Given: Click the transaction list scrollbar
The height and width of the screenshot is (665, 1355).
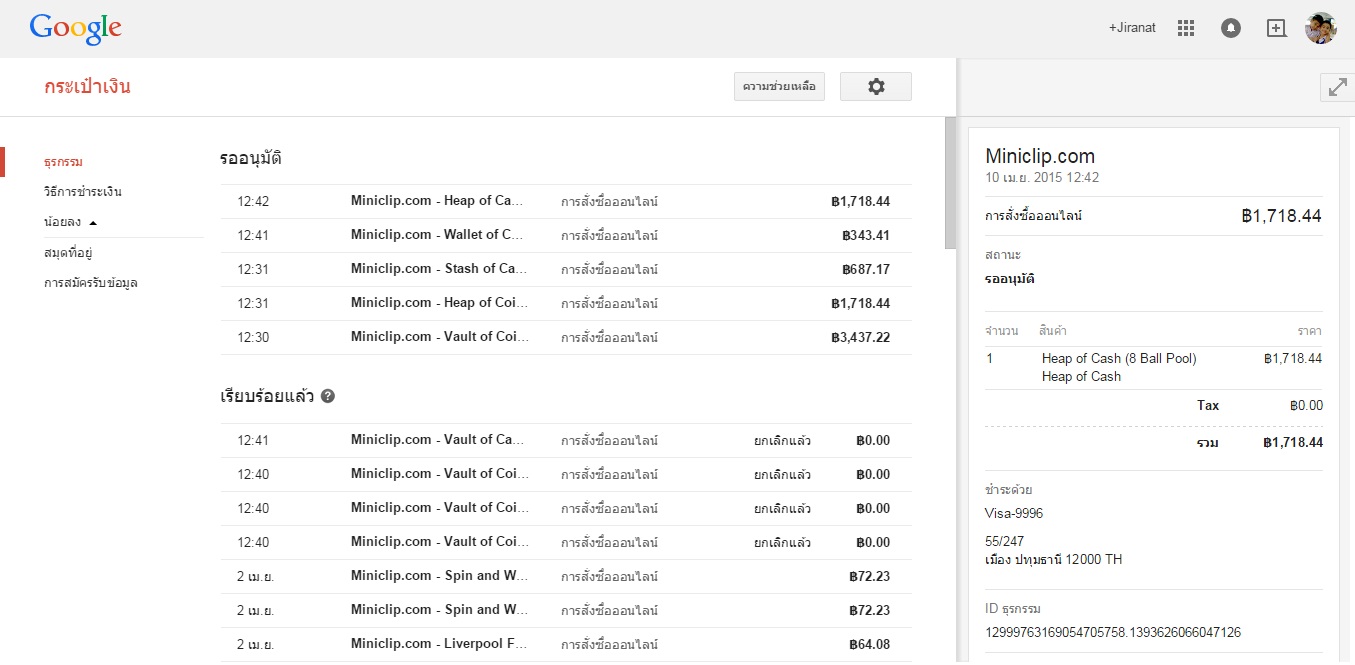Looking at the screenshot, I should (950, 185).
